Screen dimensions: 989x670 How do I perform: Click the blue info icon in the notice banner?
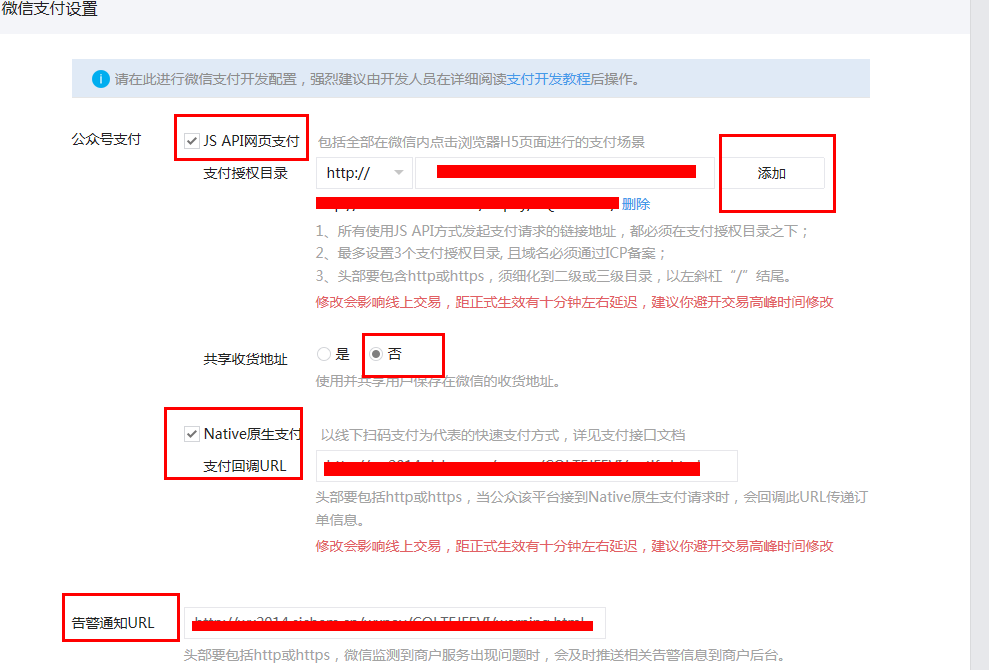[100, 79]
